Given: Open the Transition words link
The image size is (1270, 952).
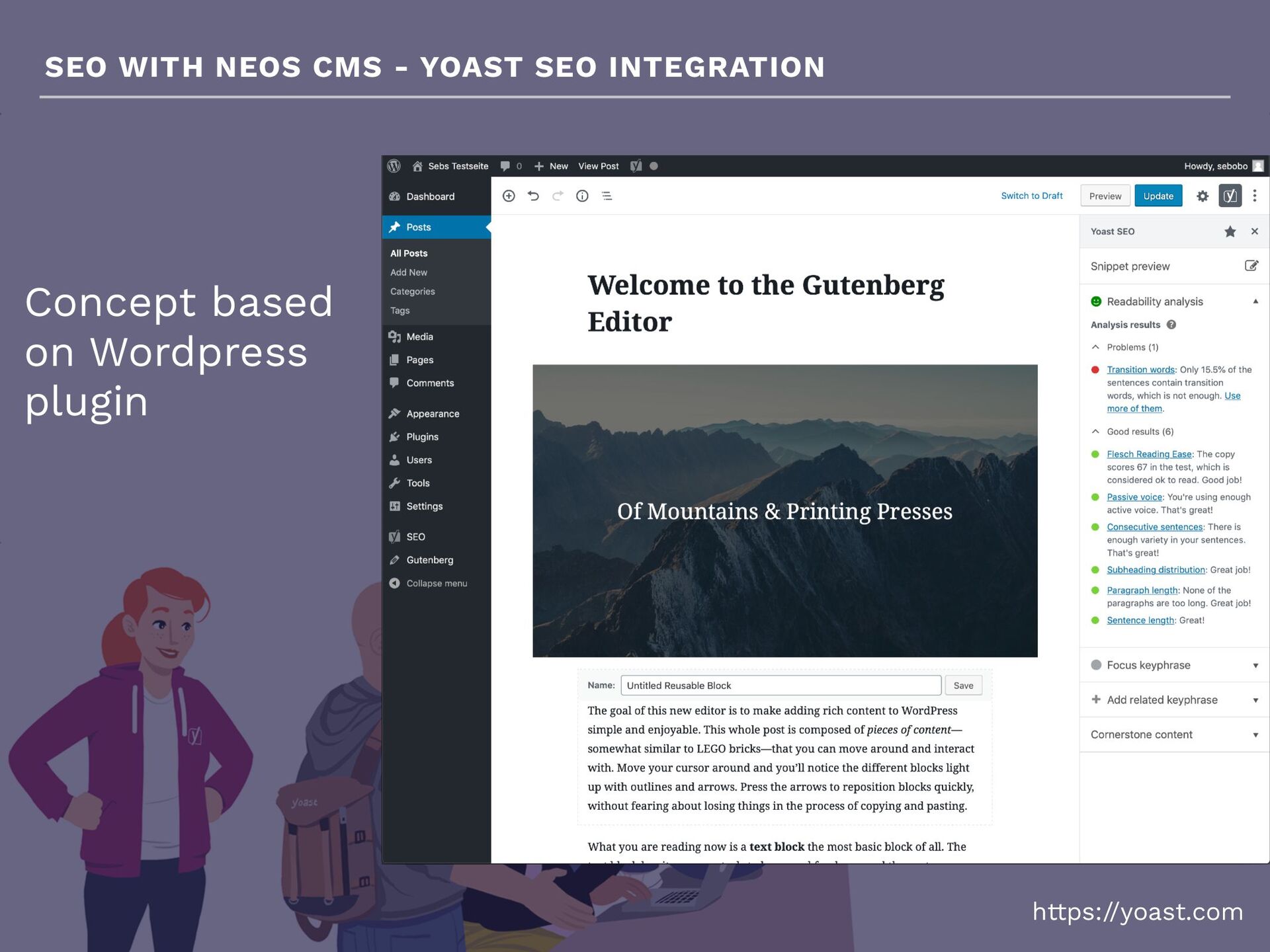Looking at the screenshot, I should 1141,370.
